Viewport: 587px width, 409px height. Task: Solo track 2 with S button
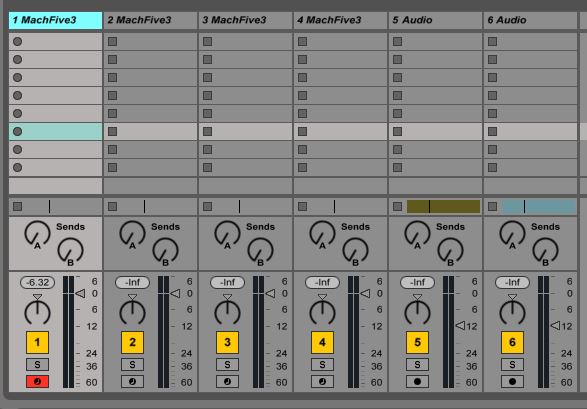[133, 364]
